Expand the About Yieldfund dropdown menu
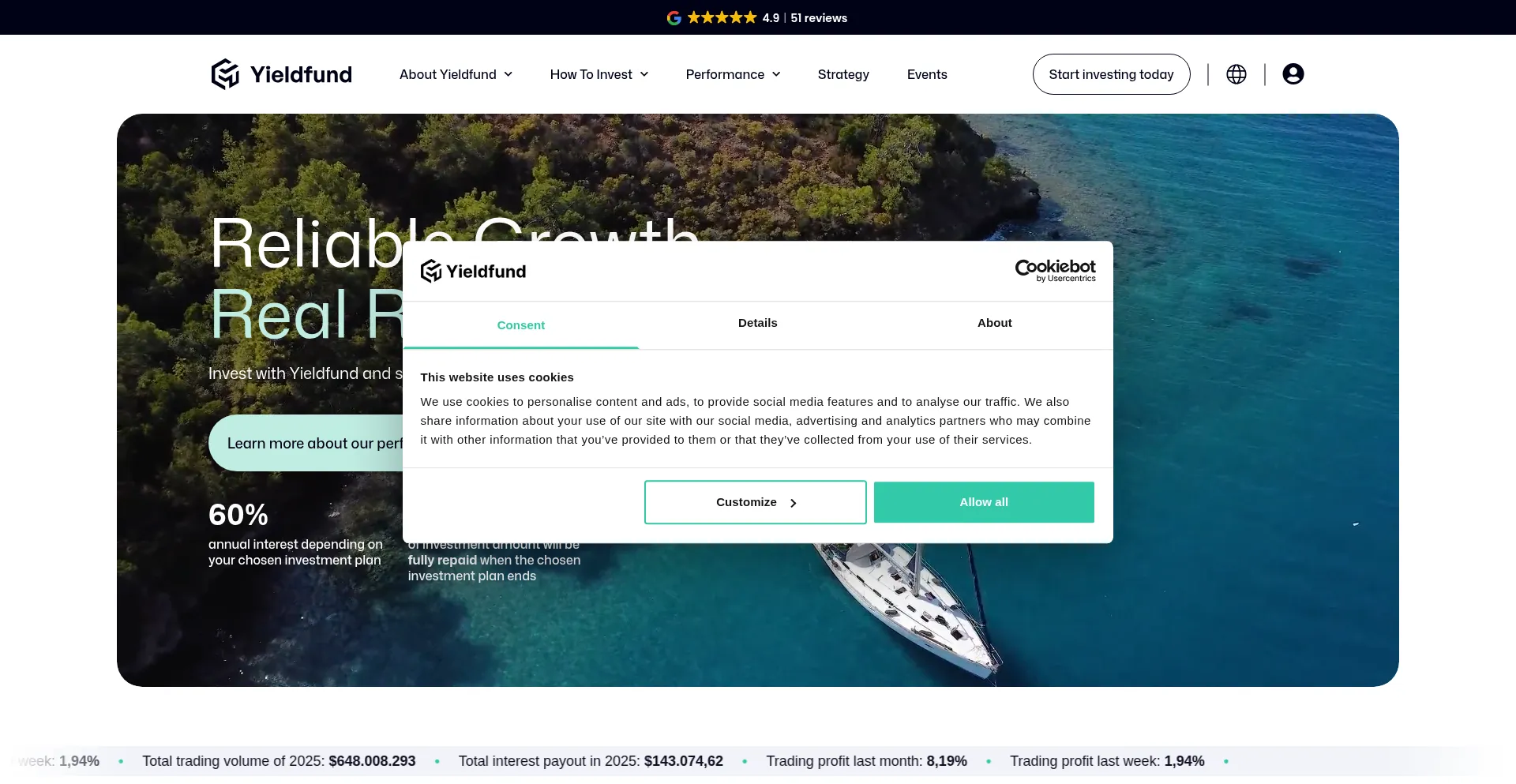The height and width of the screenshot is (784, 1516). [x=456, y=74]
